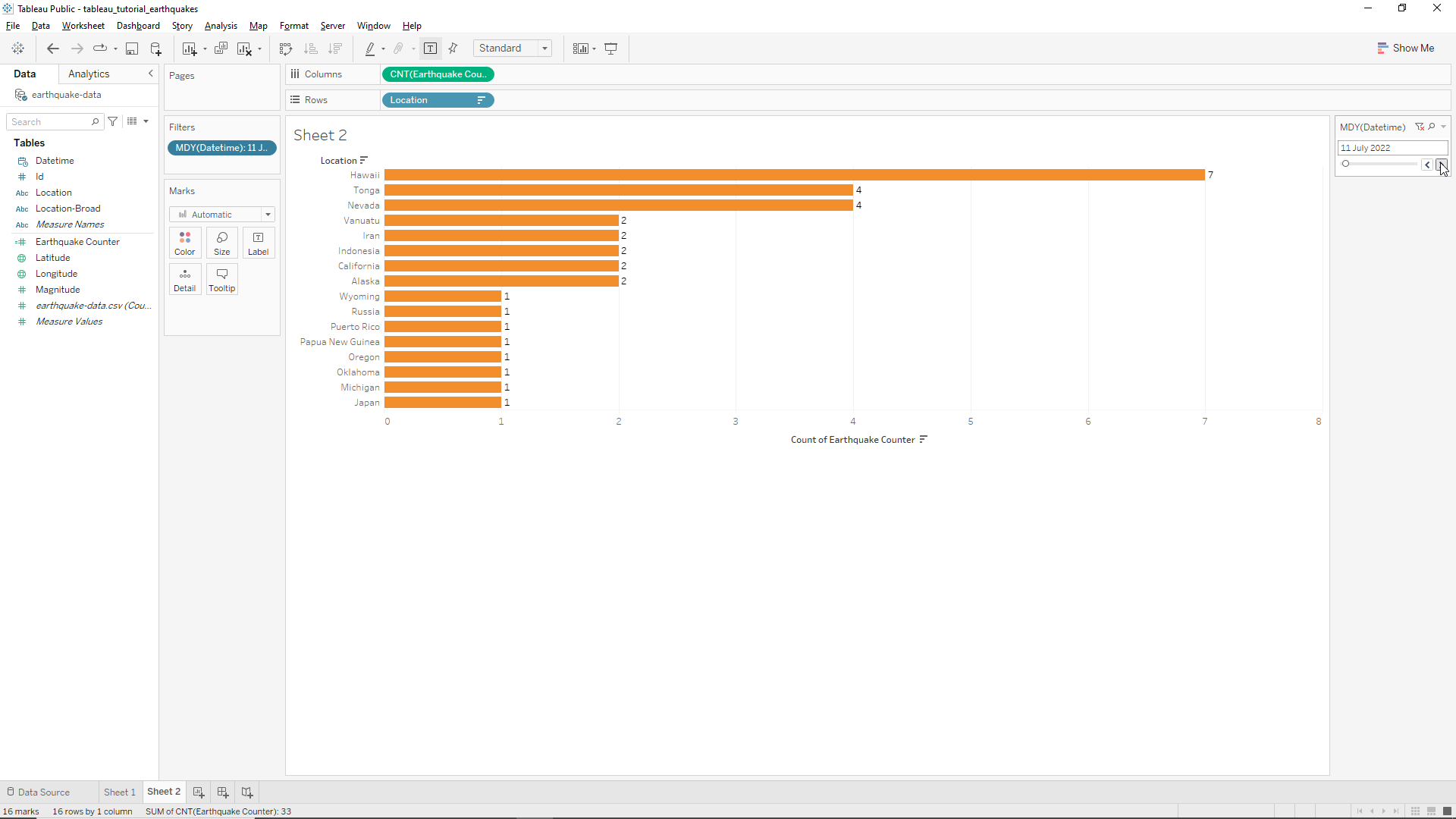
Task: Click the Show Me button
Action: point(1405,48)
